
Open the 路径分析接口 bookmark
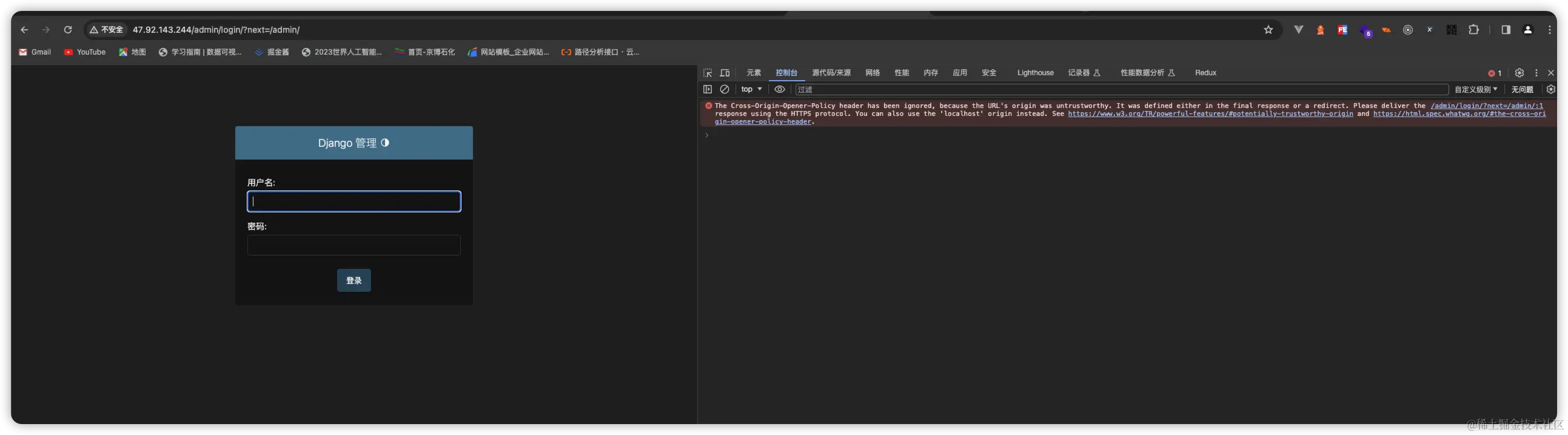point(600,52)
